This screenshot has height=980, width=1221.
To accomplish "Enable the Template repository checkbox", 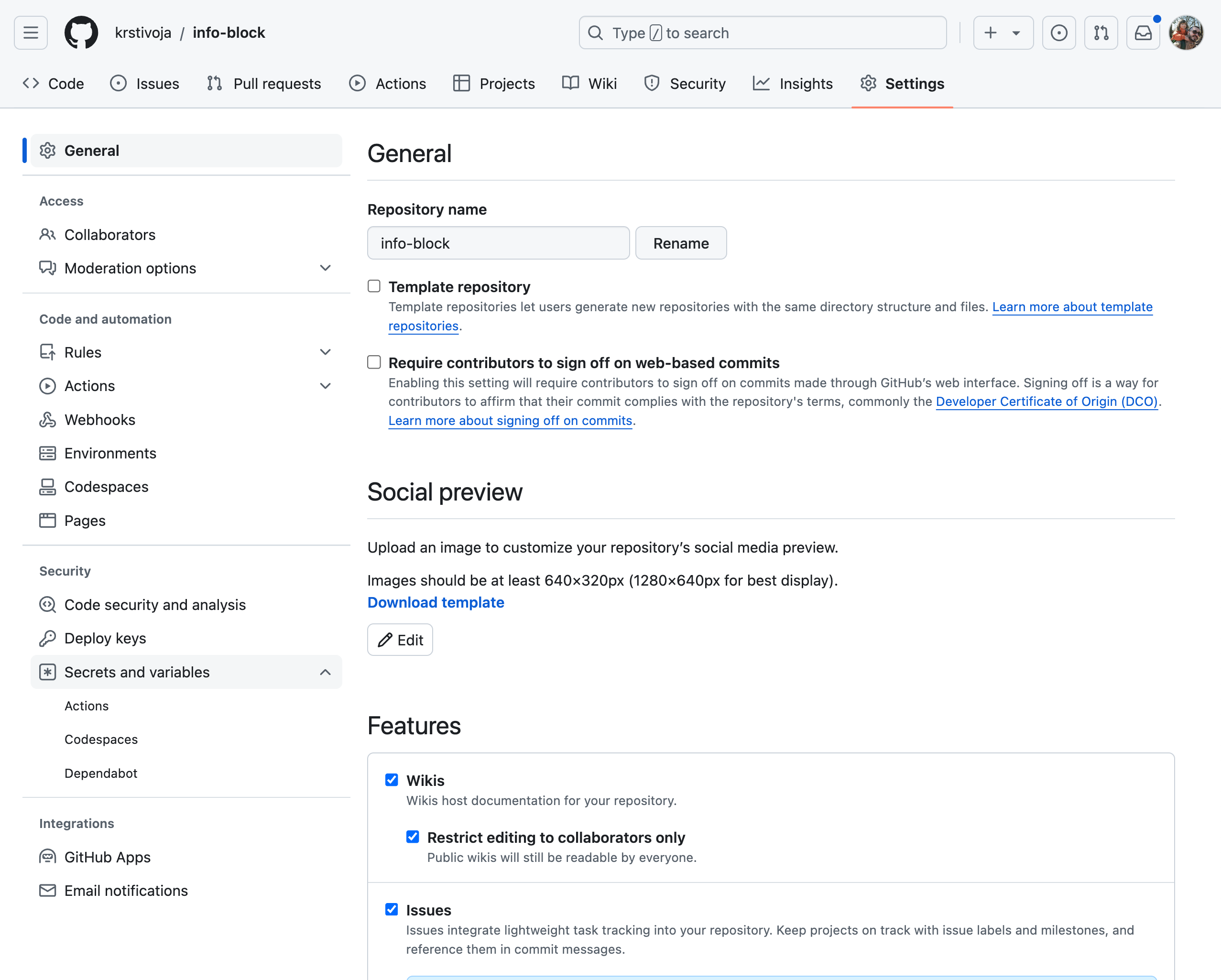I will click(x=374, y=286).
